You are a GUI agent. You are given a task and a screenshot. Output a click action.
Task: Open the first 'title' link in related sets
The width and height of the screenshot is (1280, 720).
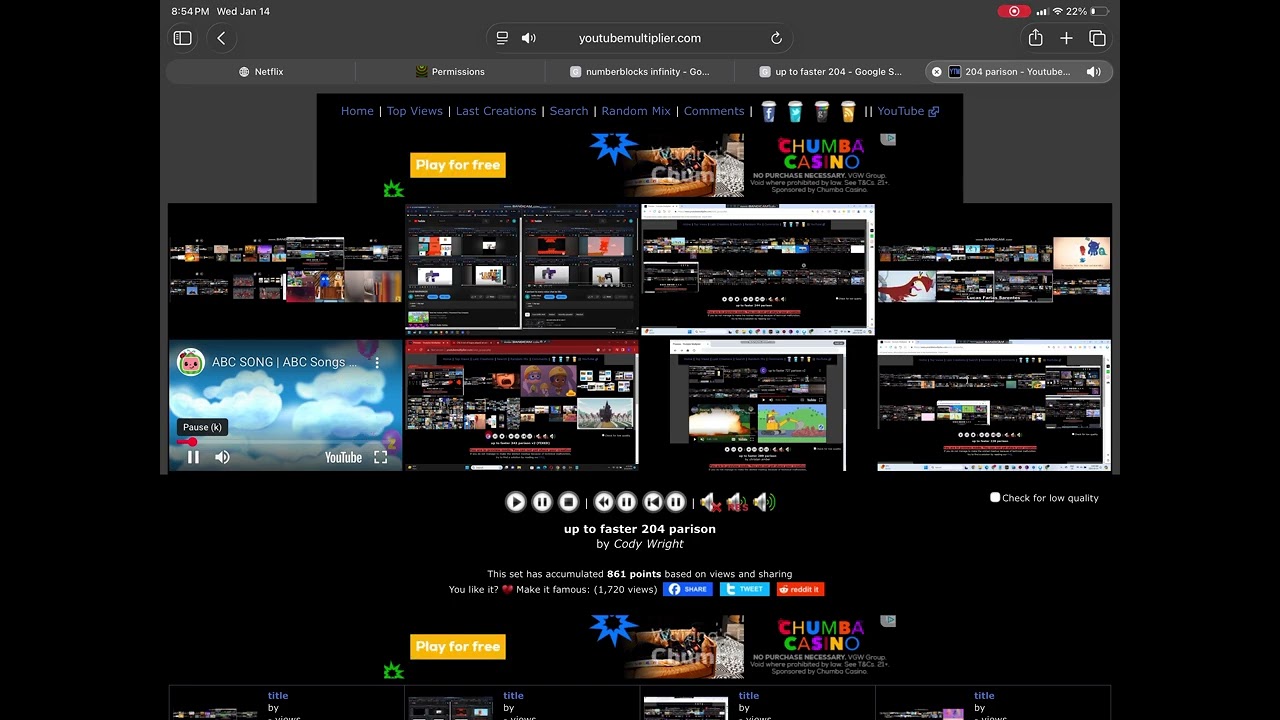coord(278,696)
